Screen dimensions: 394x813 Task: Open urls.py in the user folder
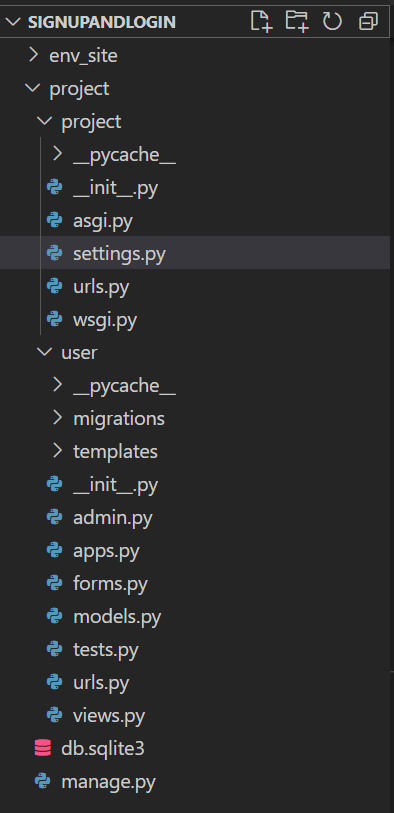[x=101, y=683]
